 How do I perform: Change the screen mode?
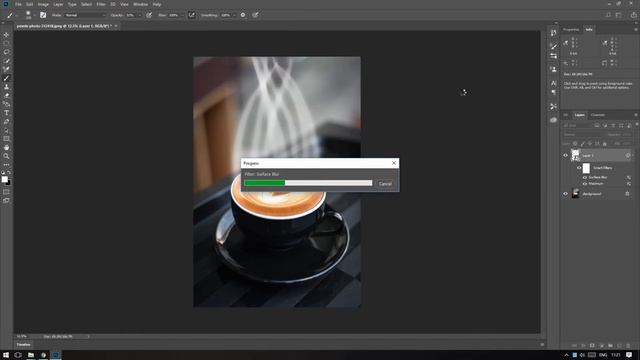pos(6,200)
